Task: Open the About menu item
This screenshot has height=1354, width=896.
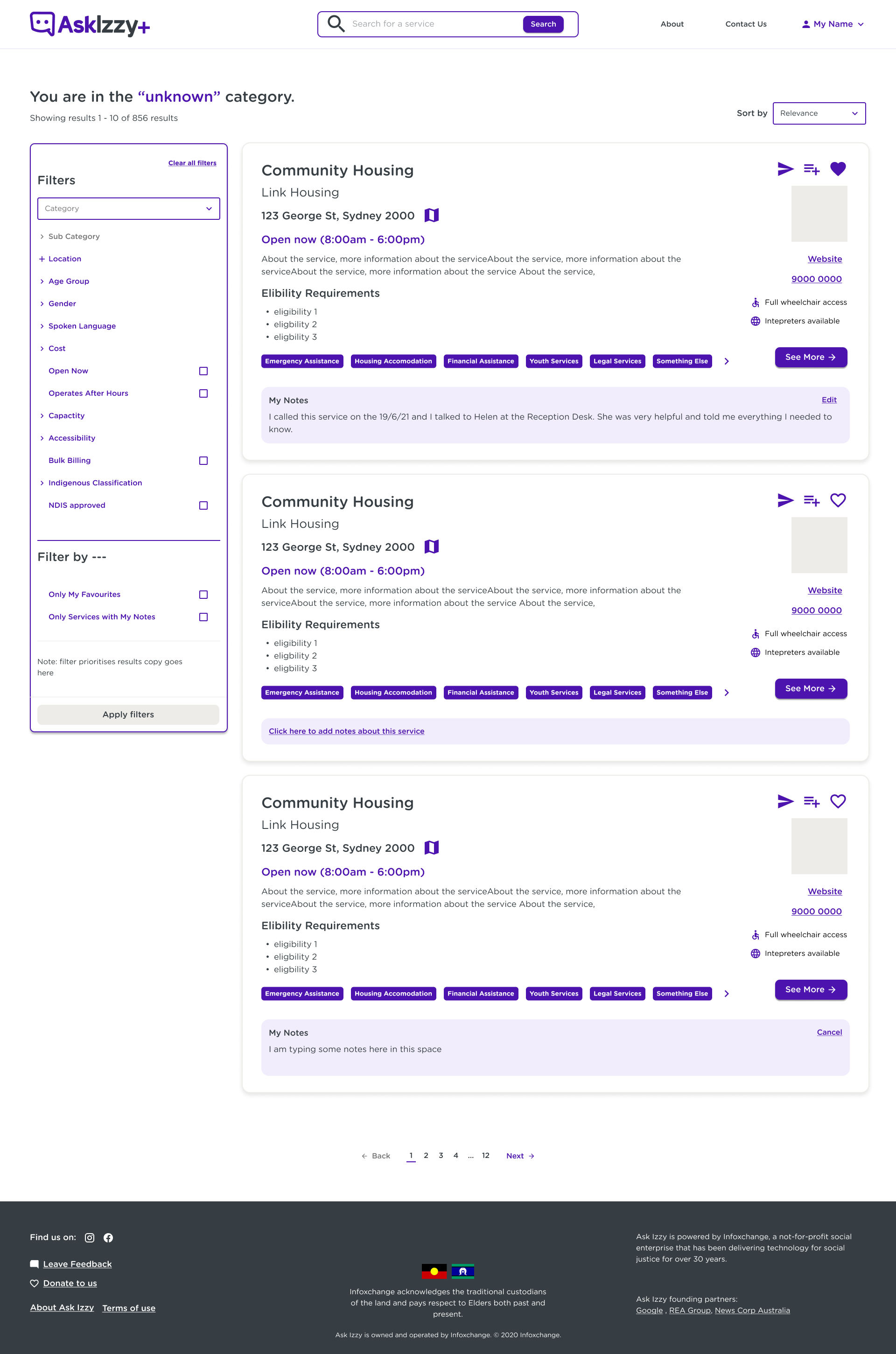Action: coord(672,24)
